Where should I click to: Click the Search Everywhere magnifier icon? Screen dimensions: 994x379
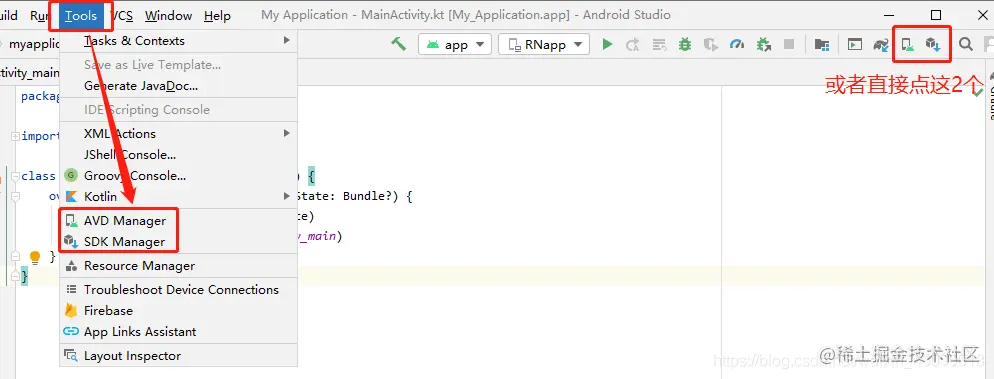[x=965, y=44]
